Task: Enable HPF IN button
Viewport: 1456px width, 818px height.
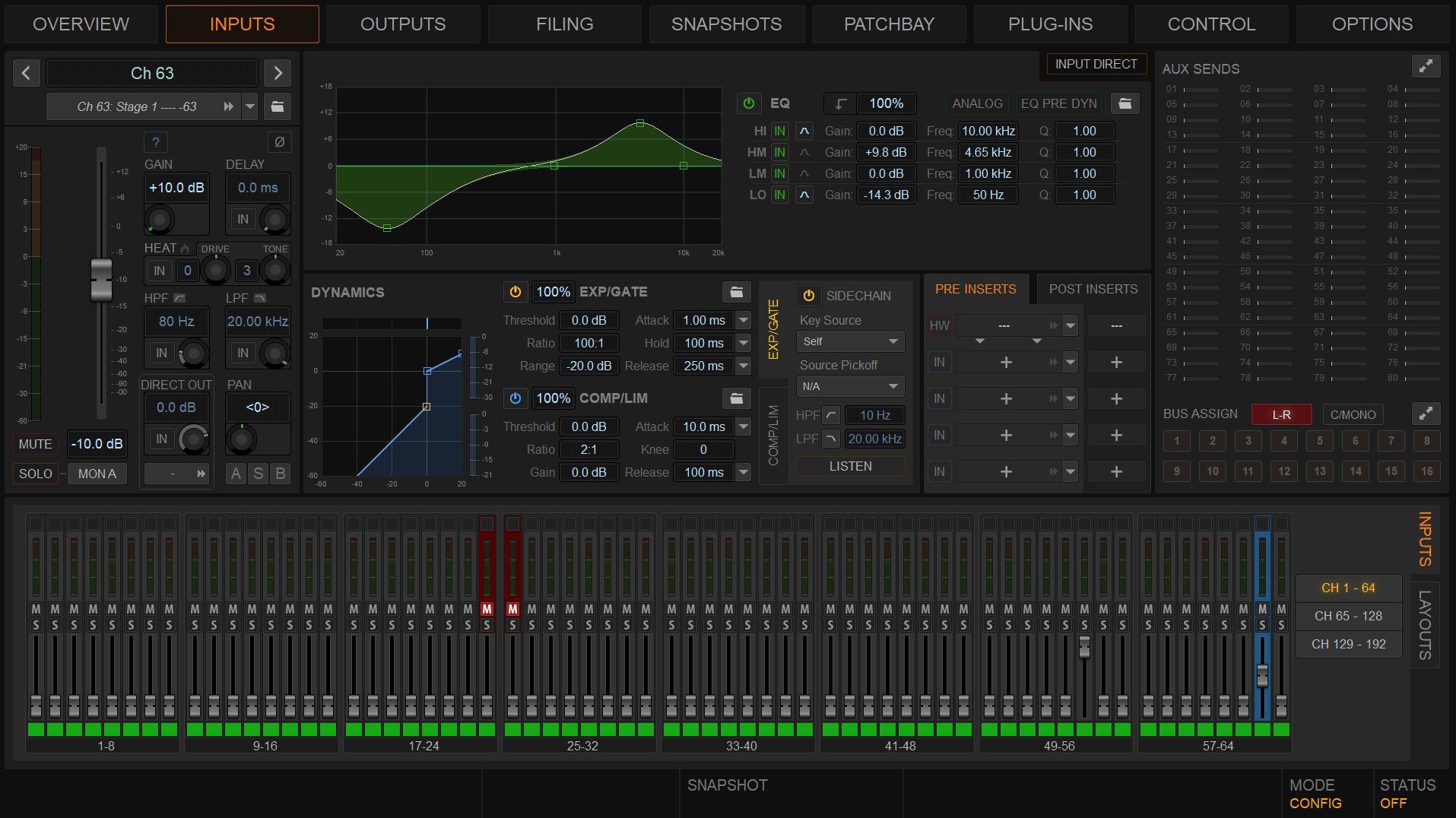Action: pyautogui.click(x=161, y=353)
